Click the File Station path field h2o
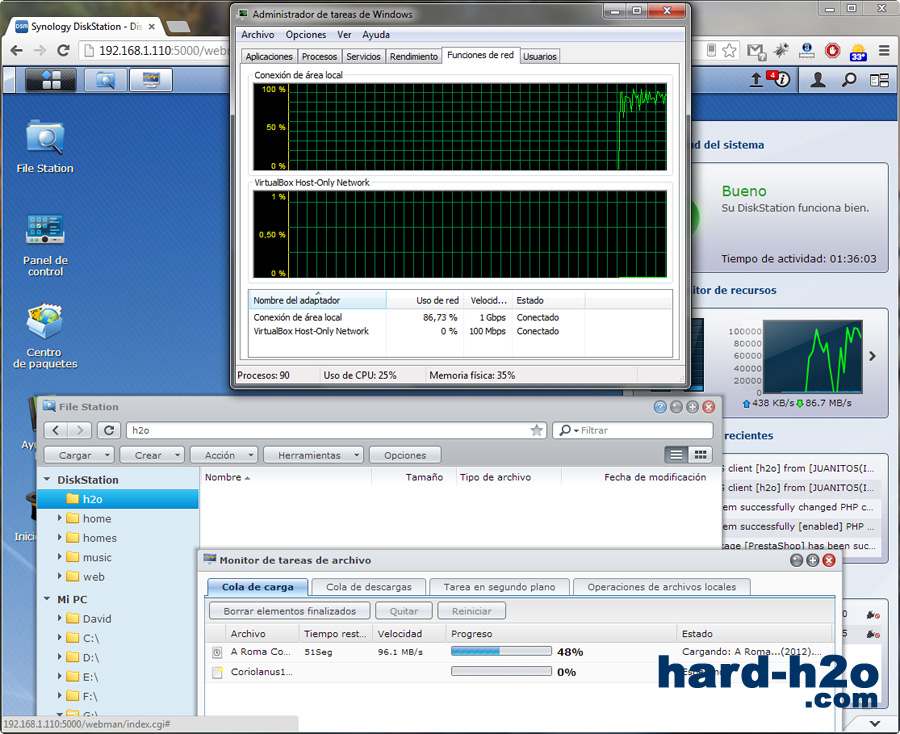900x734 pixels. (336, 430)
